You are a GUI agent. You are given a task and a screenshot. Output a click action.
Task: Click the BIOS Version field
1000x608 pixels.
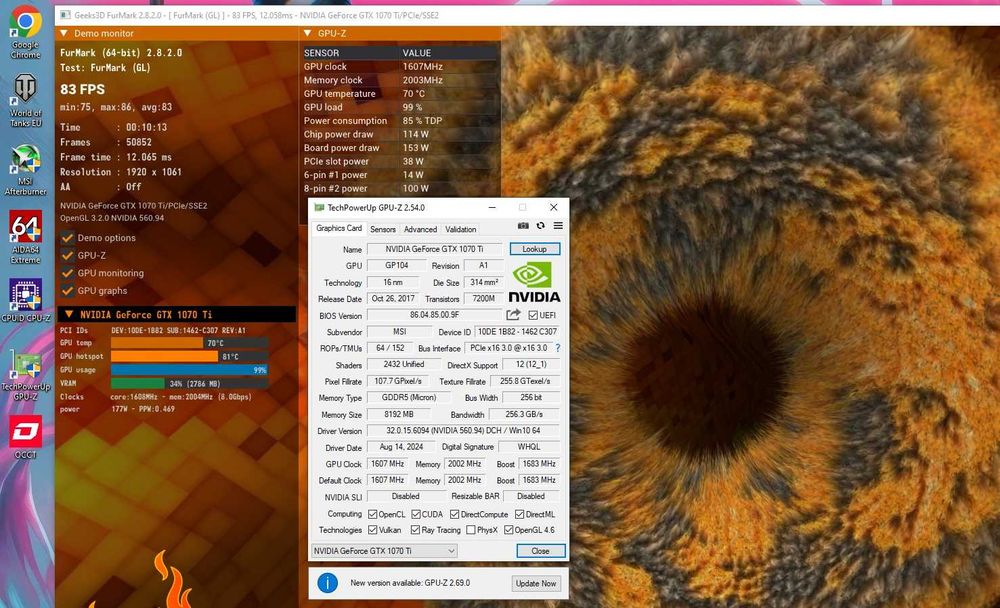[434, 315]
